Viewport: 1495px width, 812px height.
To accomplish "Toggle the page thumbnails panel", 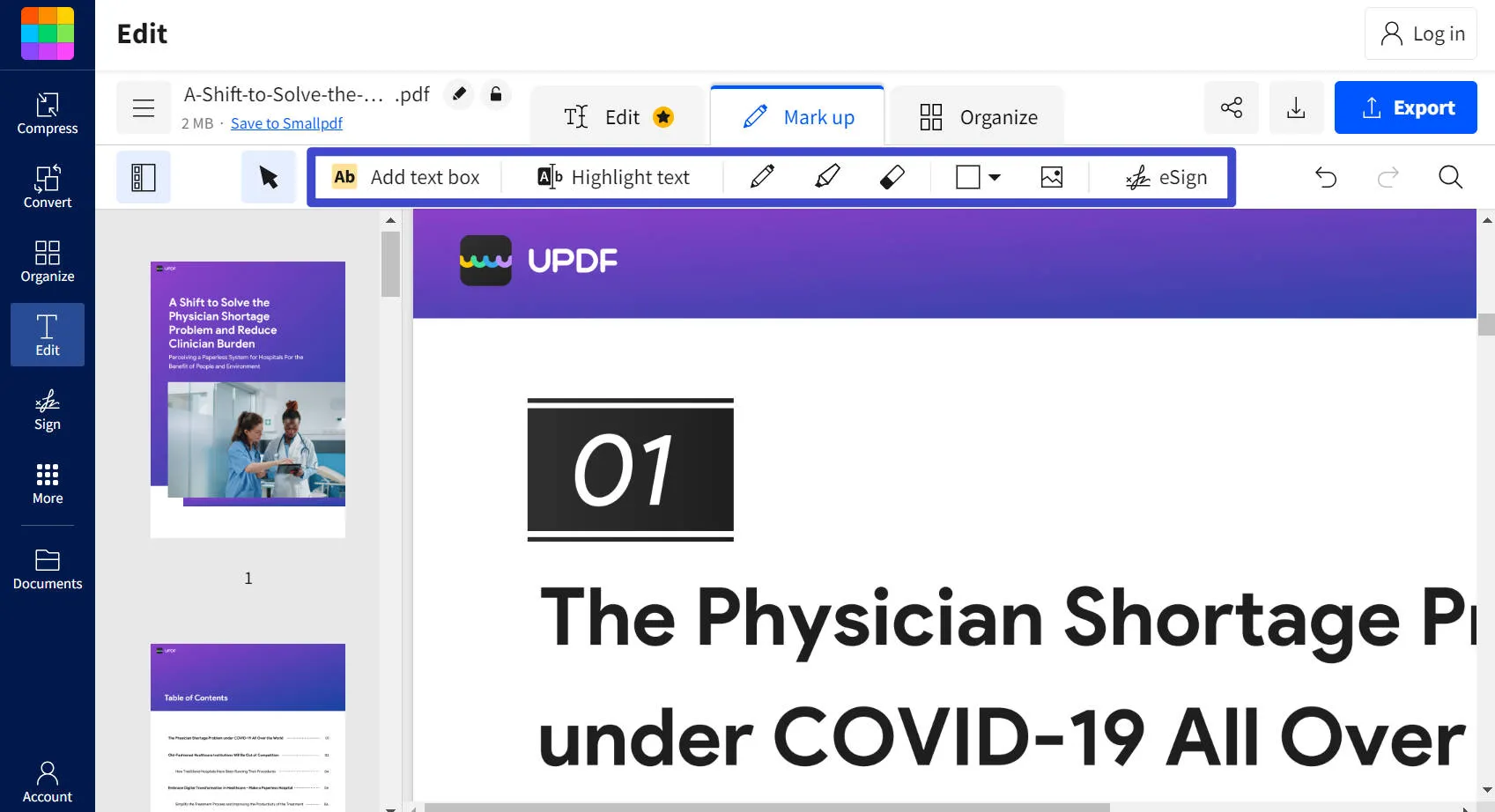I will 143,176.
